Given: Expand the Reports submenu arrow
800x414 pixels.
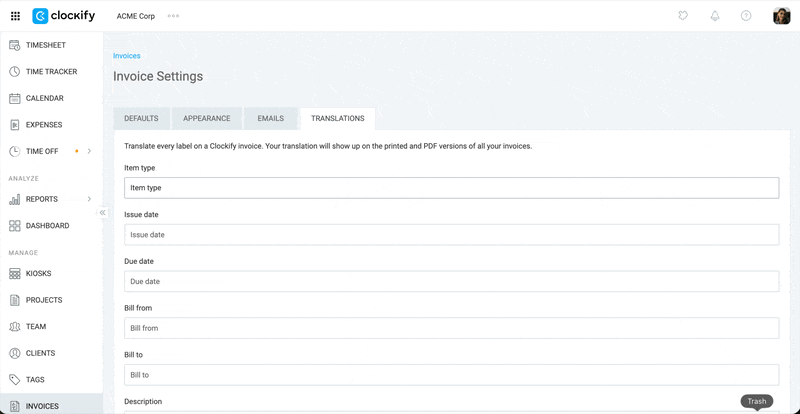Looking at the screenshot, I should click(89, 199).
